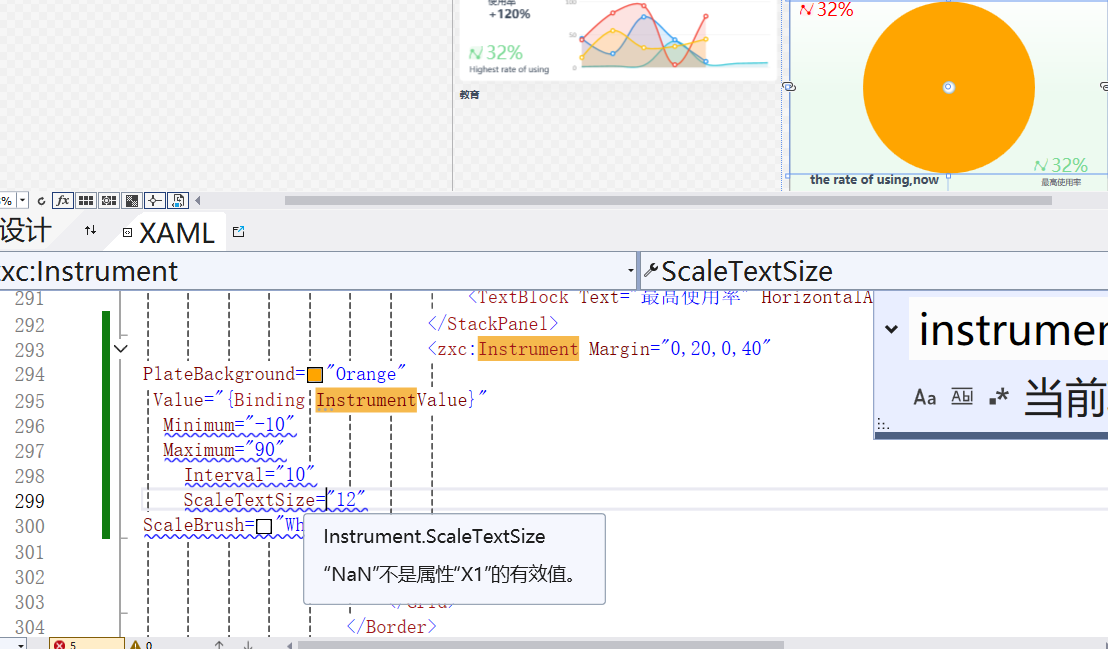Click the Interval="10" attribute
Screen dimensions: 1108x649
click(249, 475)
